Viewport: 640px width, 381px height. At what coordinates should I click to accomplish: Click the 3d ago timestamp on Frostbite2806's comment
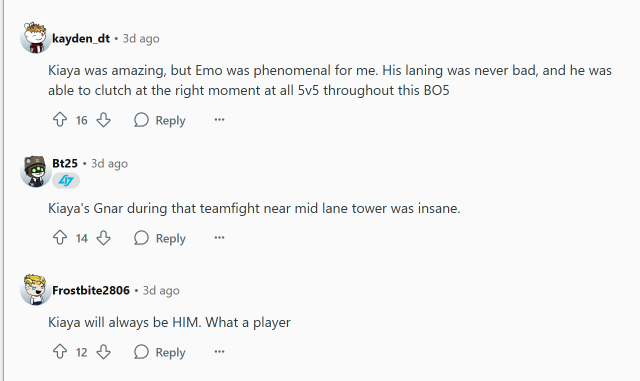161,290
